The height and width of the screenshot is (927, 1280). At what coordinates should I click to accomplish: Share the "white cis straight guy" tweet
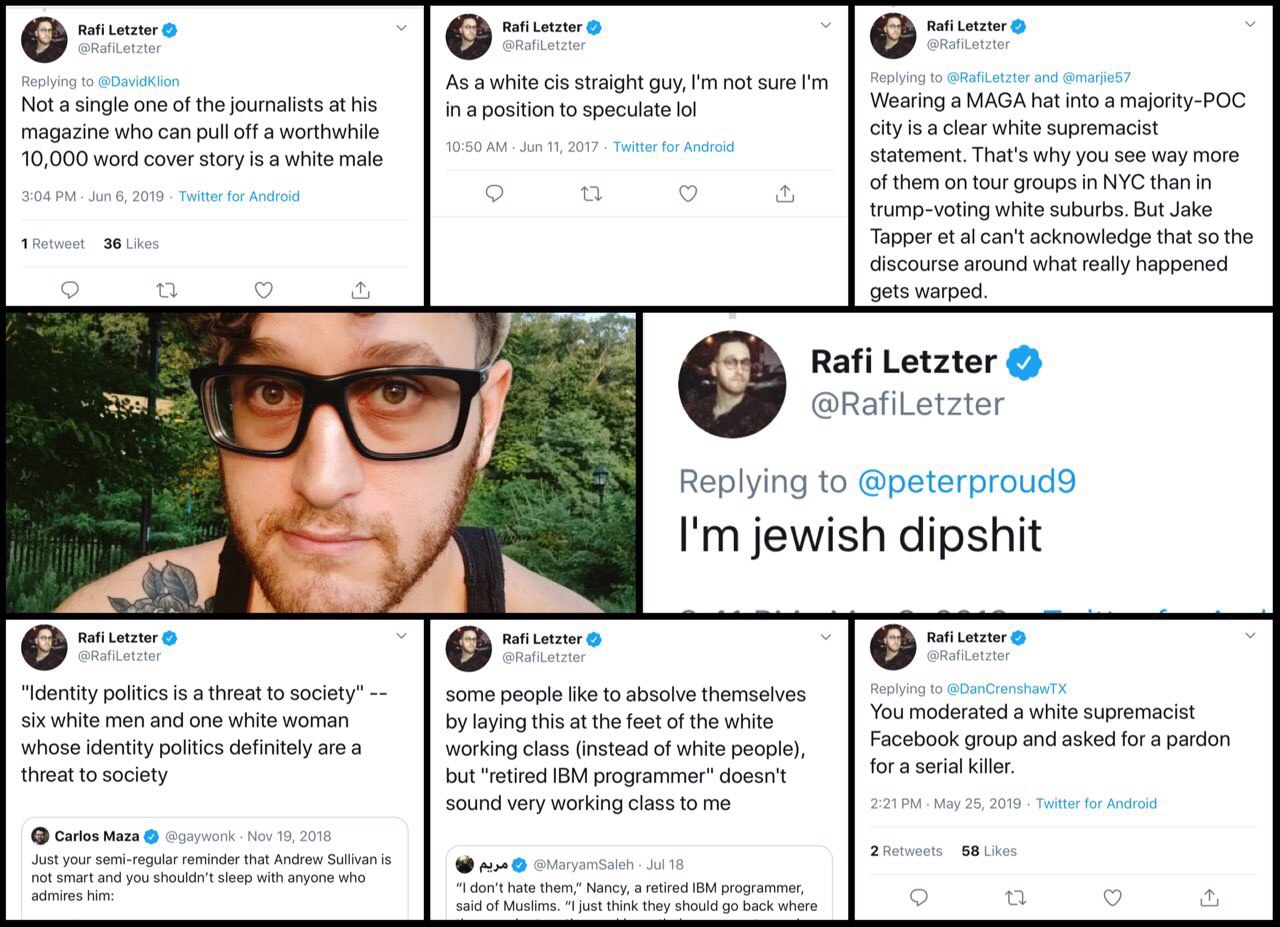click(x=785, y=194)
